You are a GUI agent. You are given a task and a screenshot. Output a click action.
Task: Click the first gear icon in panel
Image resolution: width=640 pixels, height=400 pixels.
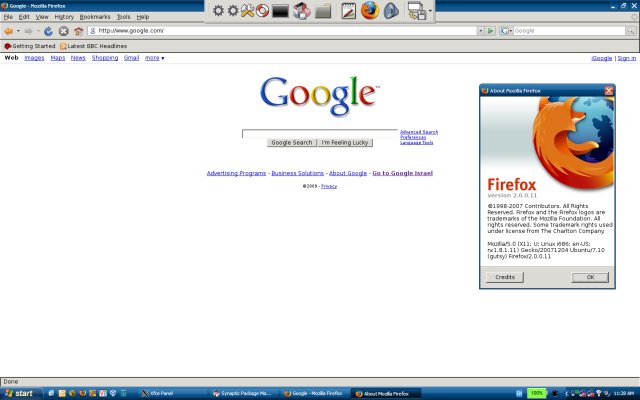click(x=218, y=10)
